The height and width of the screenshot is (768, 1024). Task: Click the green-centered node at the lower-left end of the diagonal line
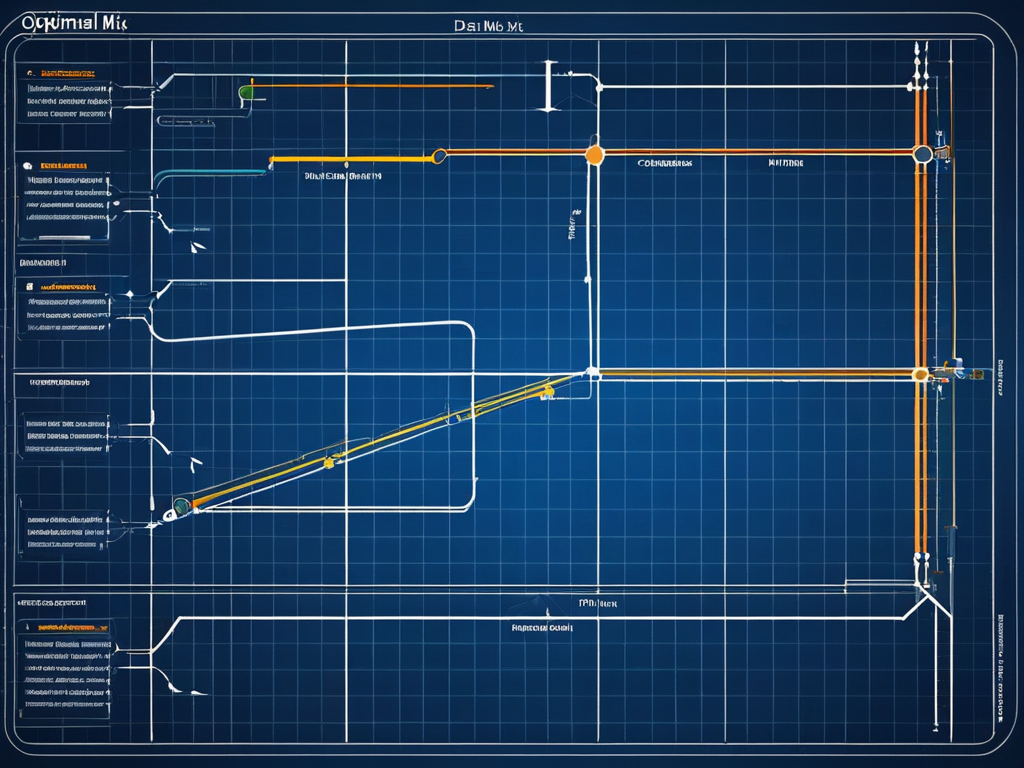pyautogui.click(x=181, y=505)
